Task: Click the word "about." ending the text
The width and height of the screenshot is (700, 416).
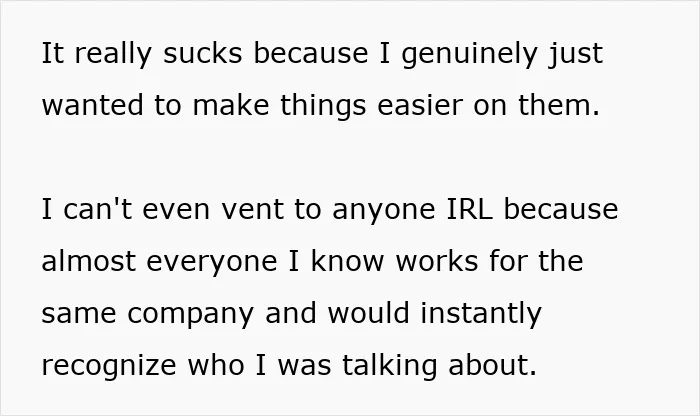Action: 492,365
